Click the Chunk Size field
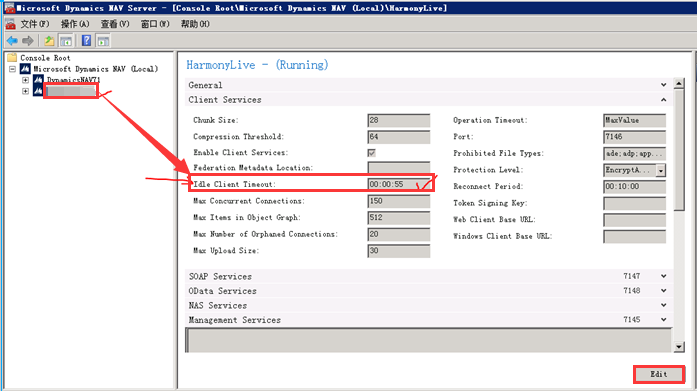This screenshot has height=391, width=697. [399, 120]
